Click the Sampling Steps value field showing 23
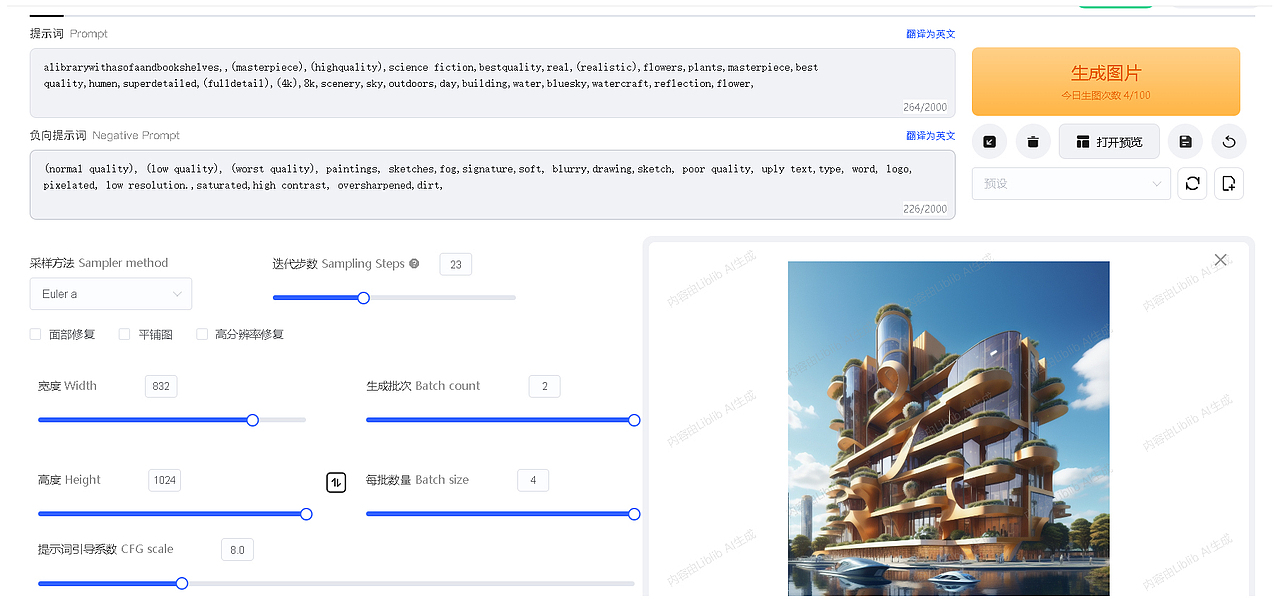The image size is (1280, 606). click(x=456, y=264)
